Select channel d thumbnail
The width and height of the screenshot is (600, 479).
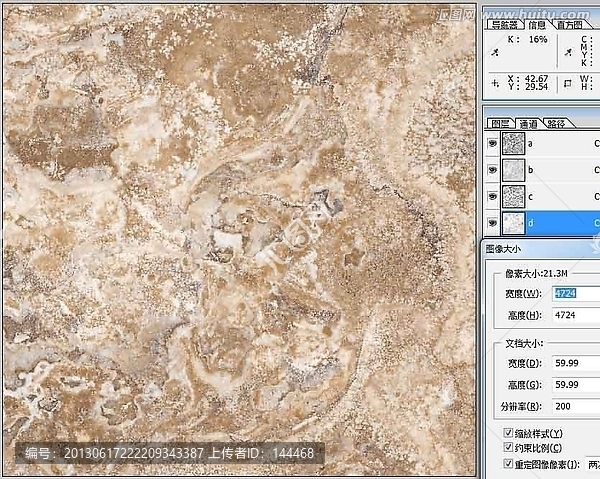tap(513, 223)
